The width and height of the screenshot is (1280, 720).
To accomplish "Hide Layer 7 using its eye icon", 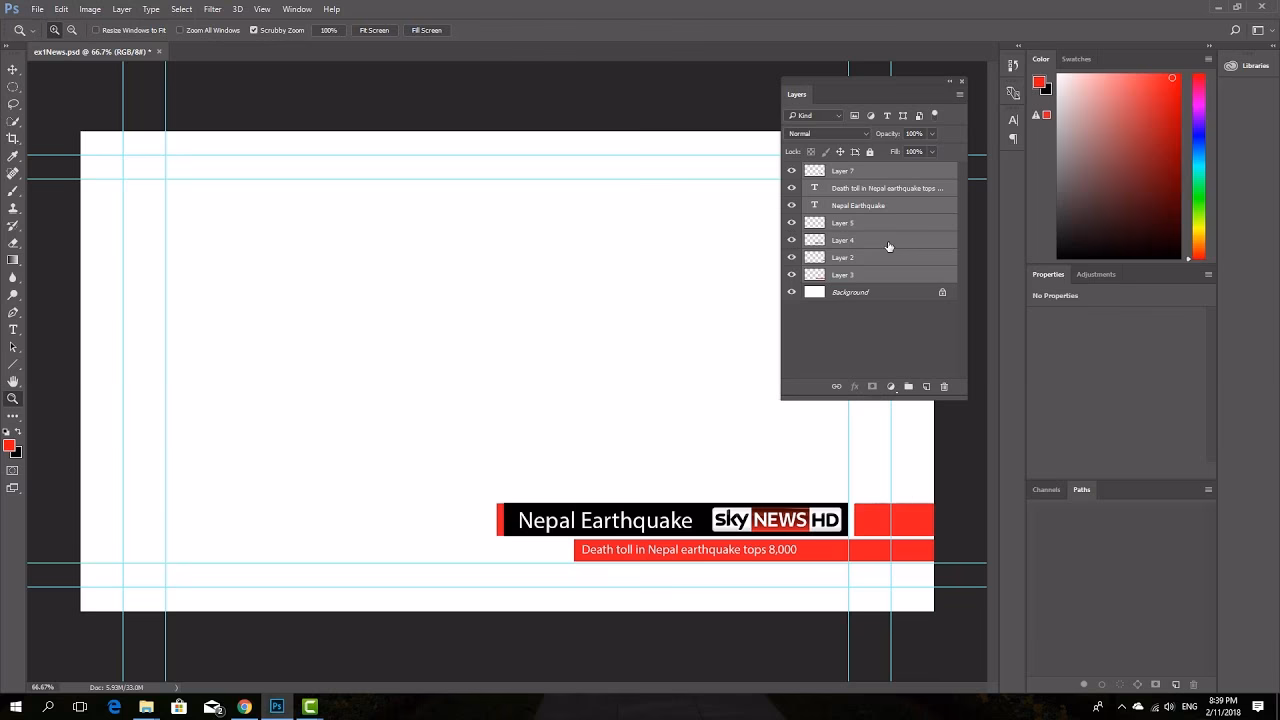I will [x=792, y=171].
